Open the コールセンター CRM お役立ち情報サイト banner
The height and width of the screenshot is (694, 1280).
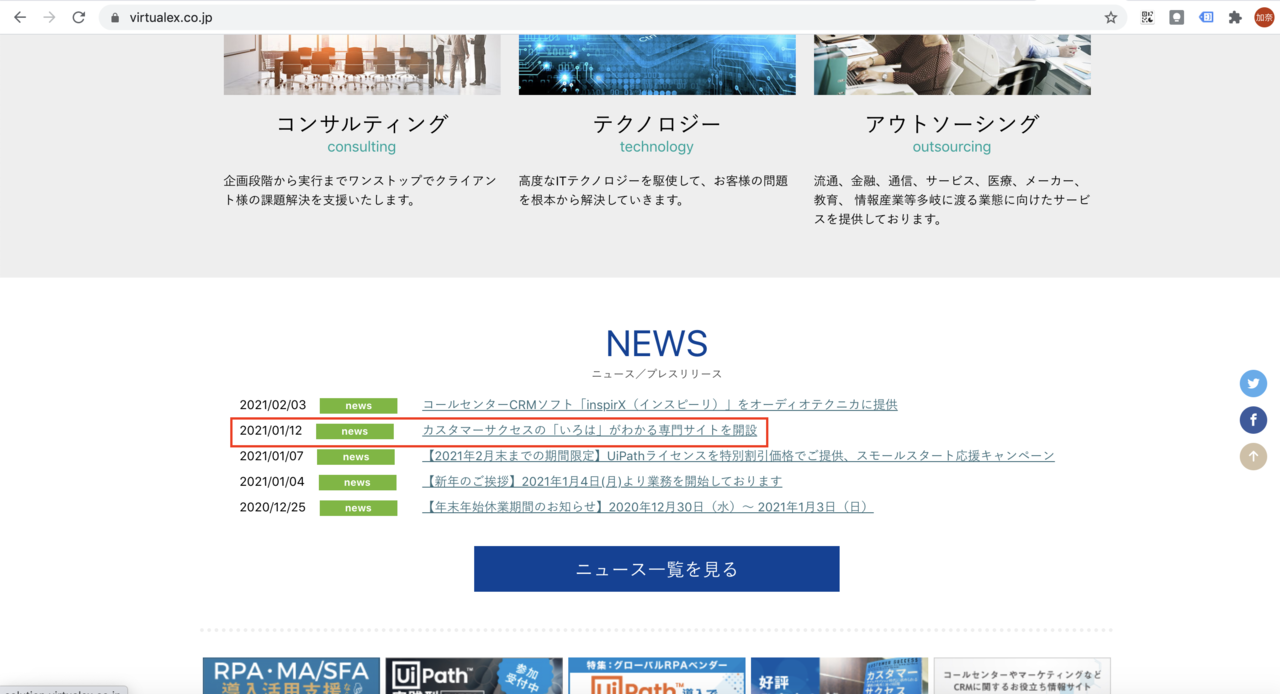(1022, 676)
